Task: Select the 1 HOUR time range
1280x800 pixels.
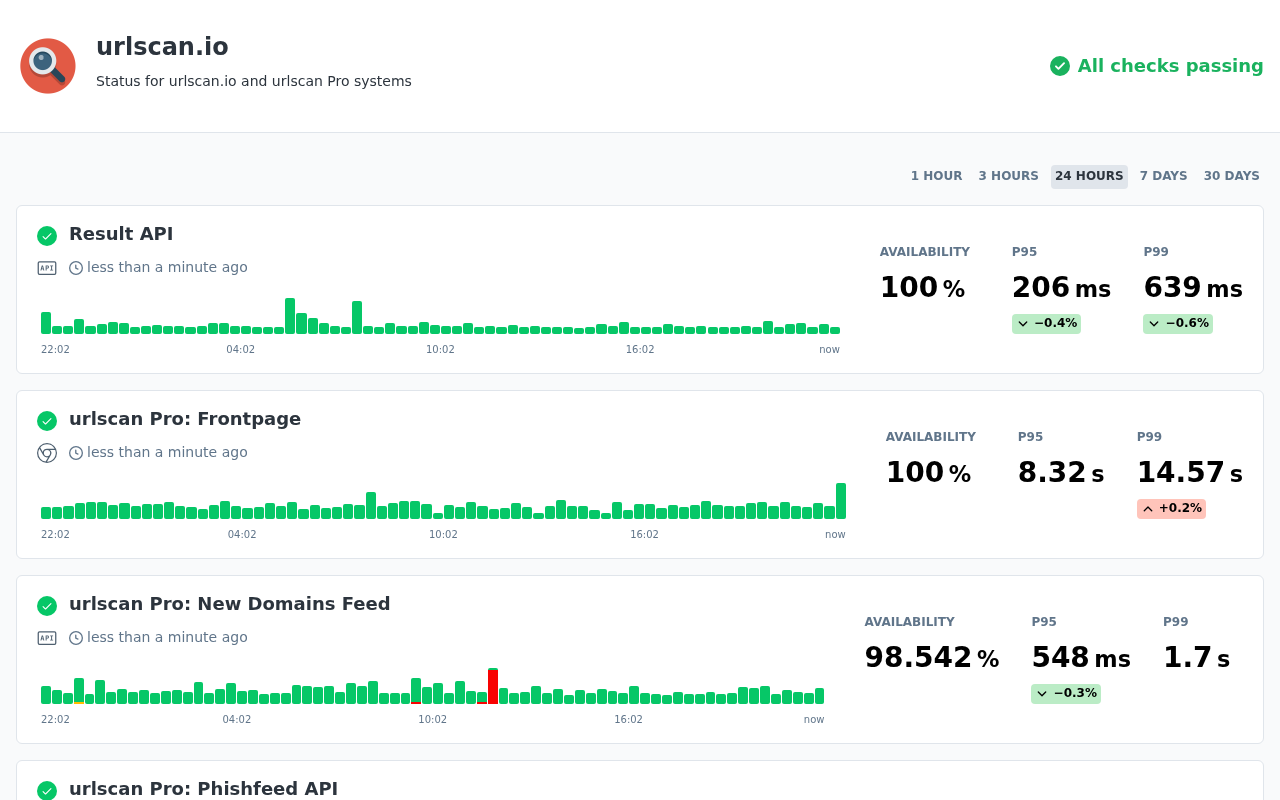Action: (936, 176)
